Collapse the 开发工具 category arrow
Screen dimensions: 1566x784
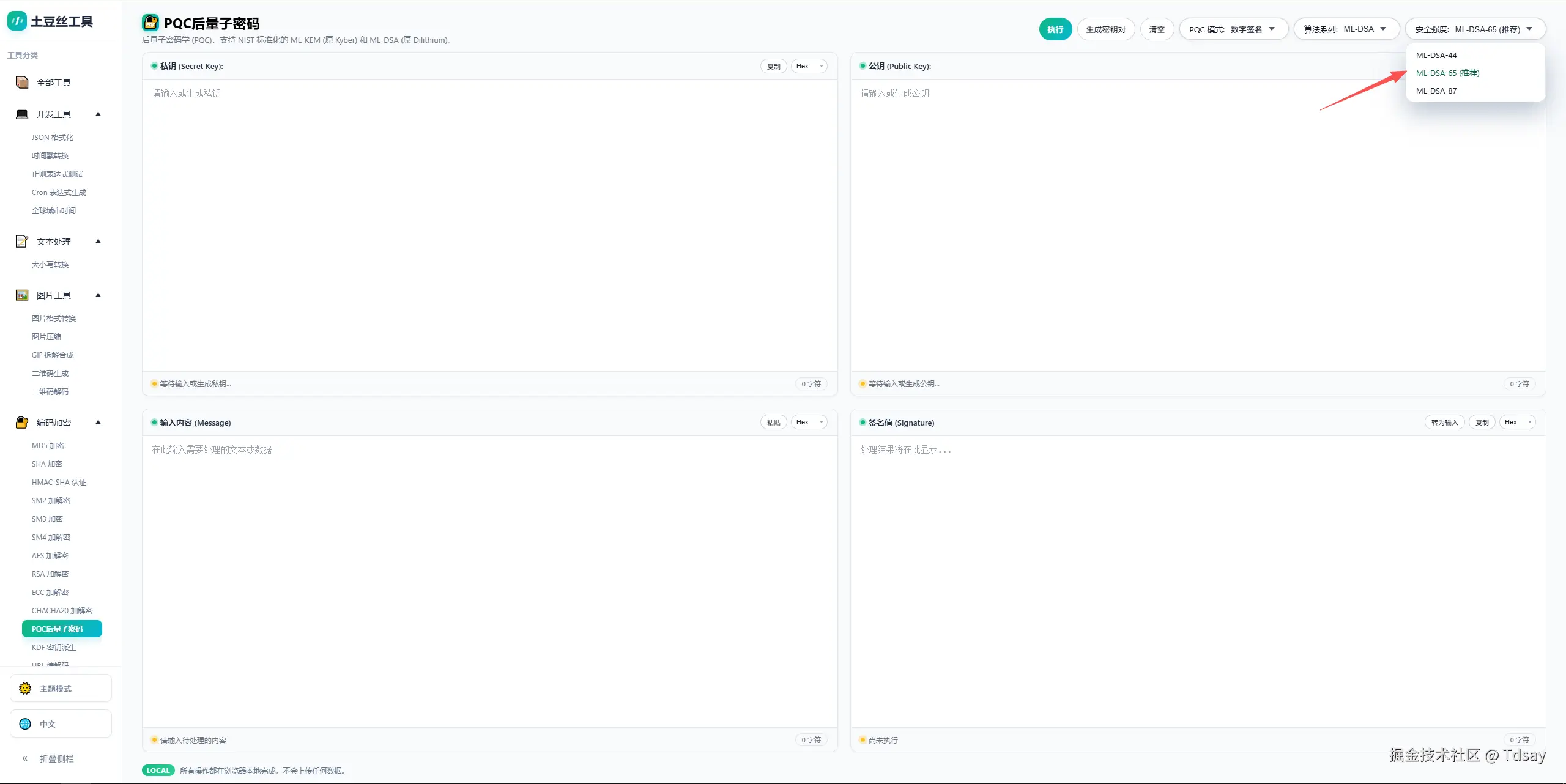click(98, 114)
